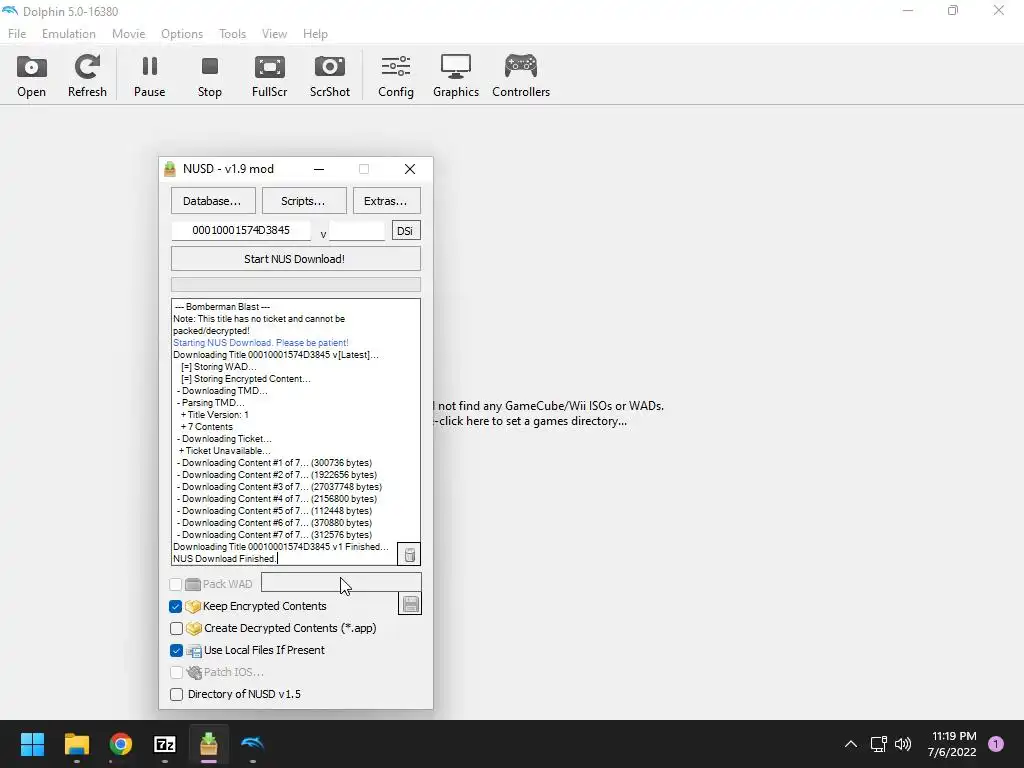The height and width of the screenshot is (768, 1024).
Task: Open the notification badge in taskbar corner
Action: (x=996, y=744)
